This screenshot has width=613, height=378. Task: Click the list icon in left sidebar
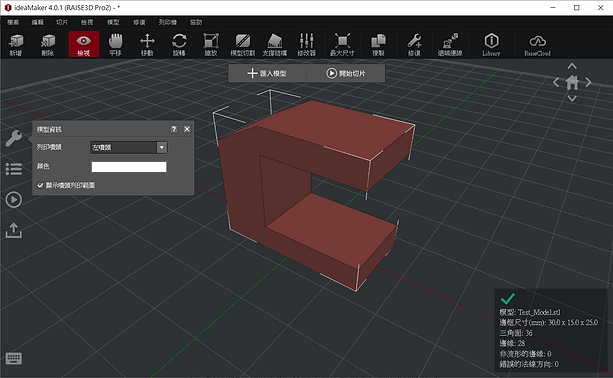tap(14, 169)
